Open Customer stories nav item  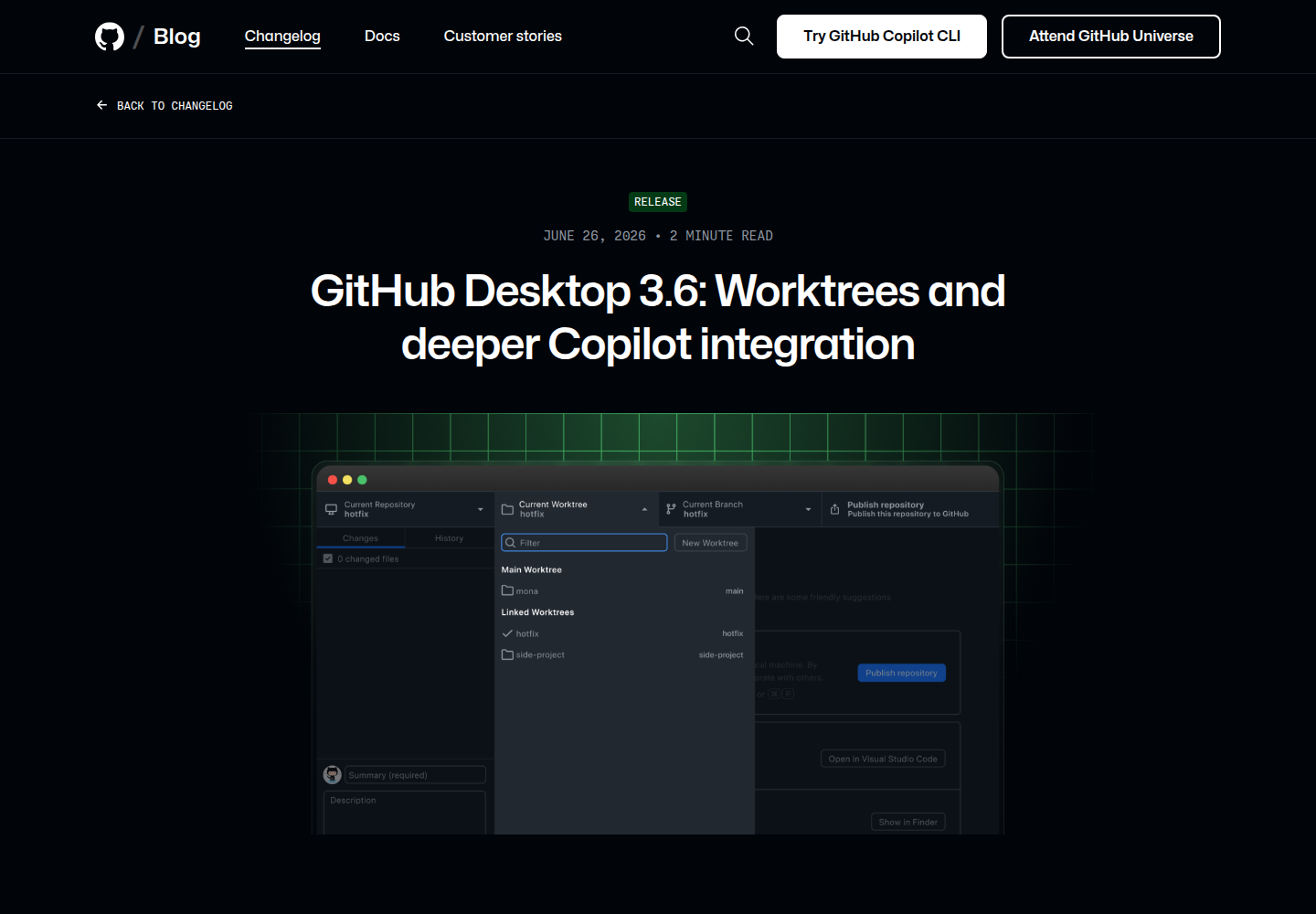pos(503,36)
